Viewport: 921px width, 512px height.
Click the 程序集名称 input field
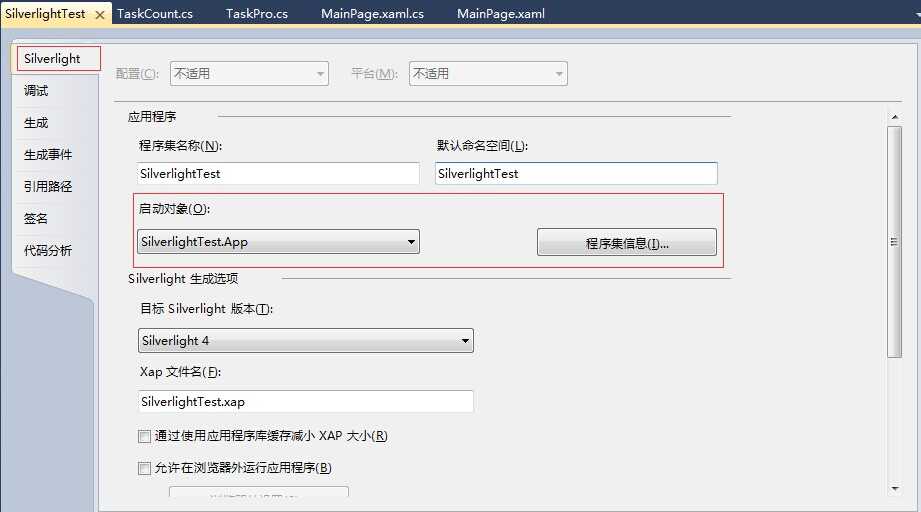pos(278,174)
